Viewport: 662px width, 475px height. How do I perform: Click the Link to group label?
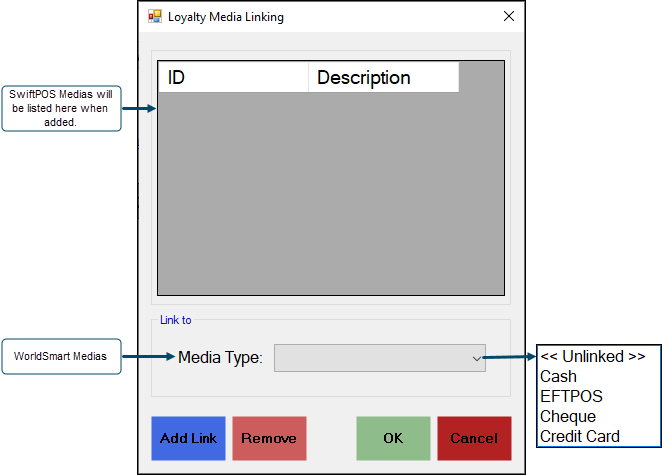point(176,320)
